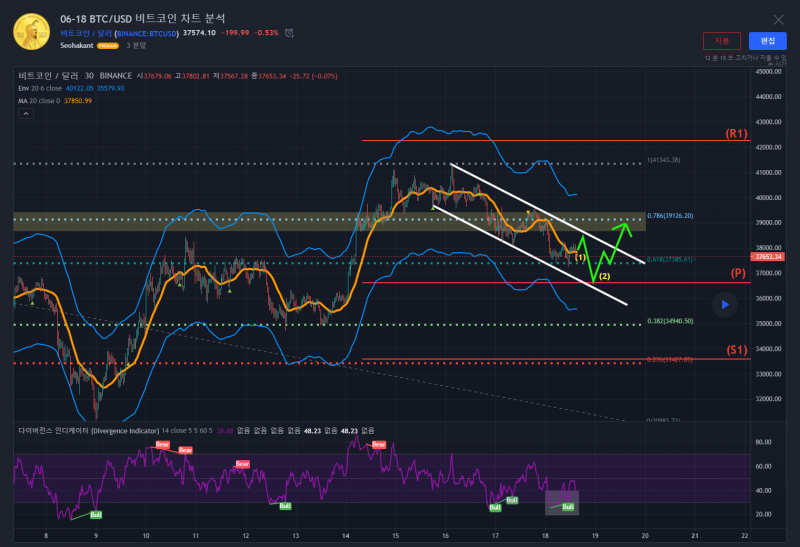Viewport: 800px width, 547px height.
Task: Click the blue 편집 edit button
Action: click(767, 40)
